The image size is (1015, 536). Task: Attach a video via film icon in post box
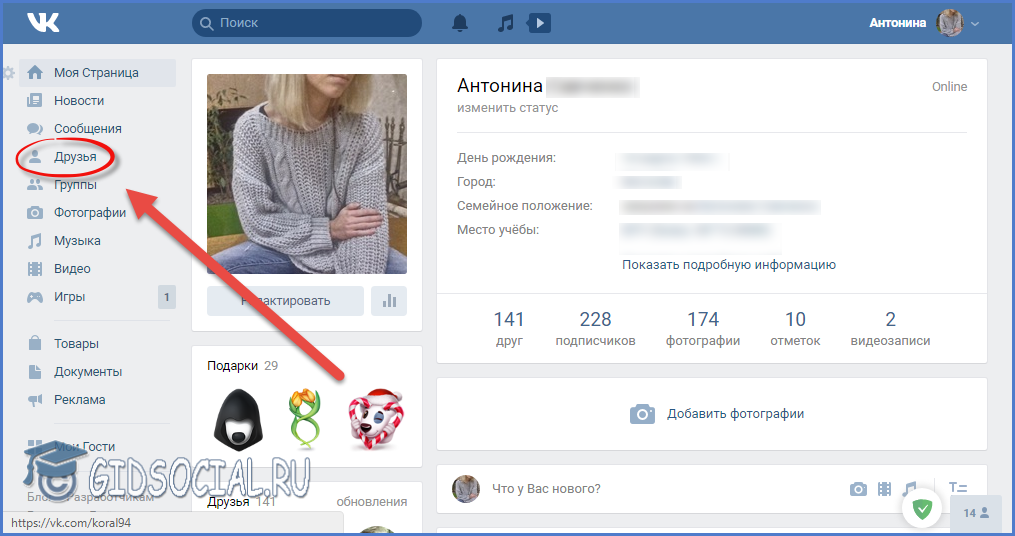tap(884, 489)
